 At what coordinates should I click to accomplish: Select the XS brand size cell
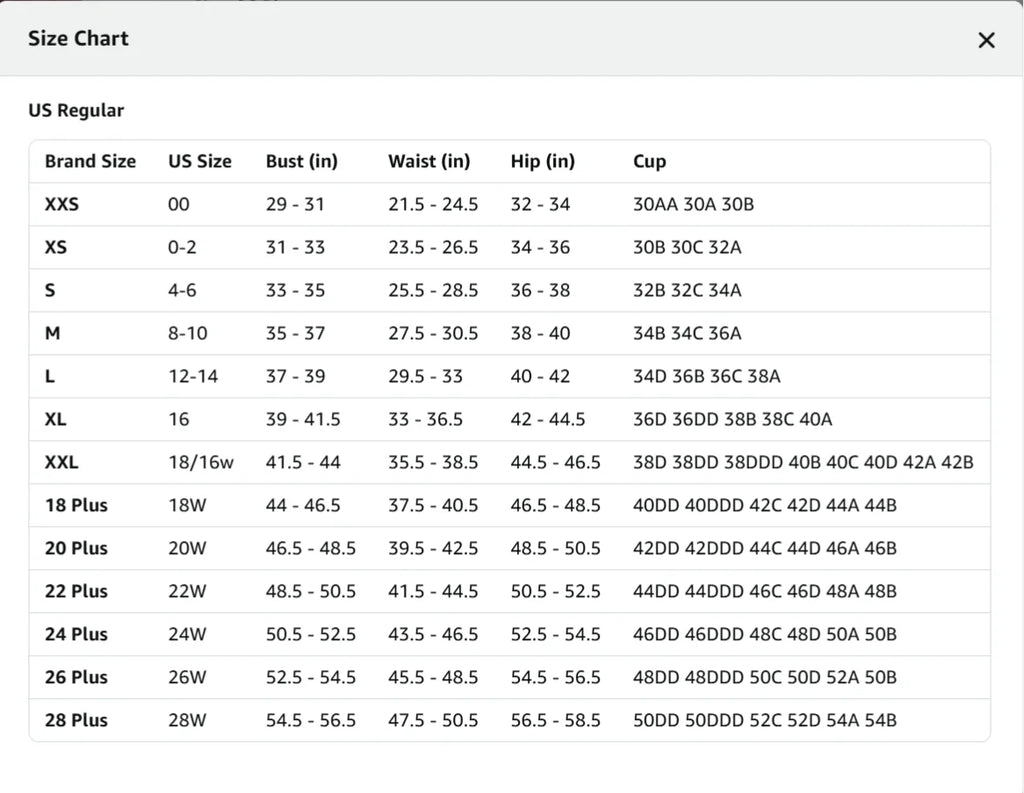[56, 248]
